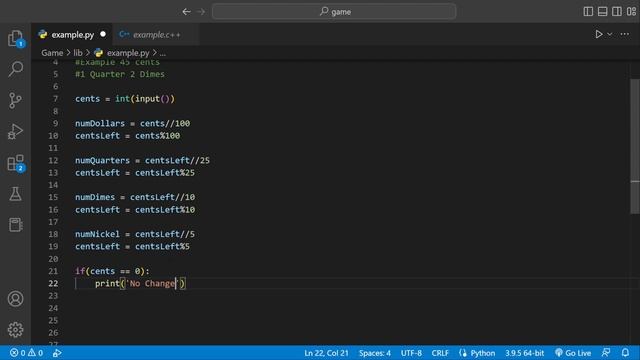
Task: Open the Accounts menu icon
Action: pos(16,299)
